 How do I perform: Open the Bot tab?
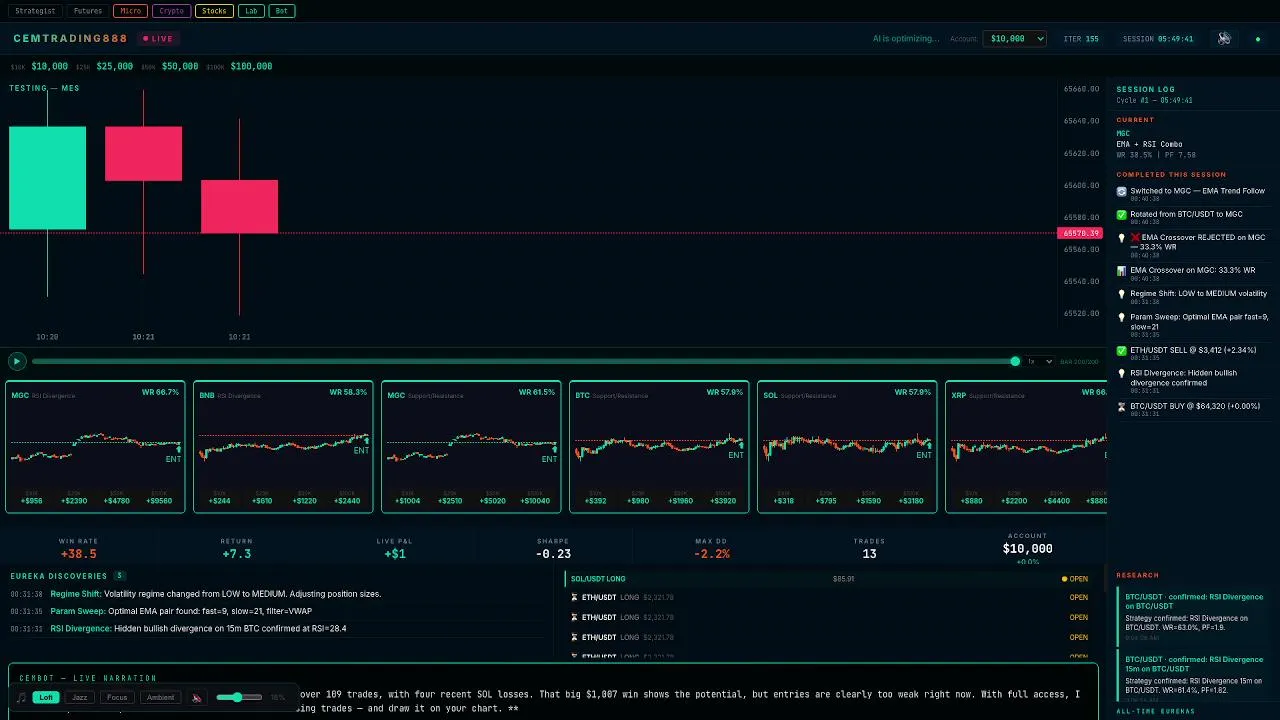(x=281, y=11)
